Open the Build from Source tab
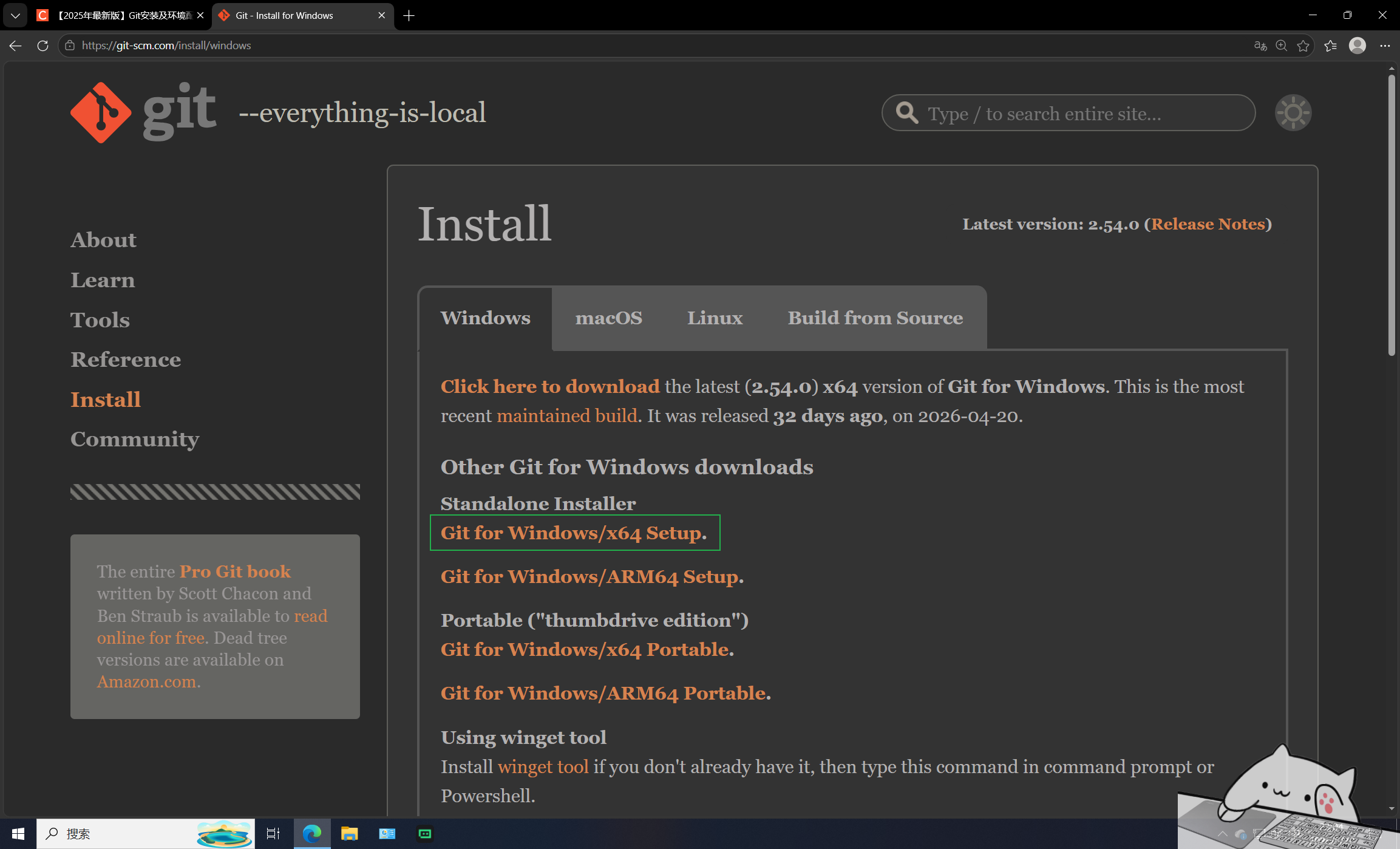This screenshot has height=849, width=1400. pos(875,318)
